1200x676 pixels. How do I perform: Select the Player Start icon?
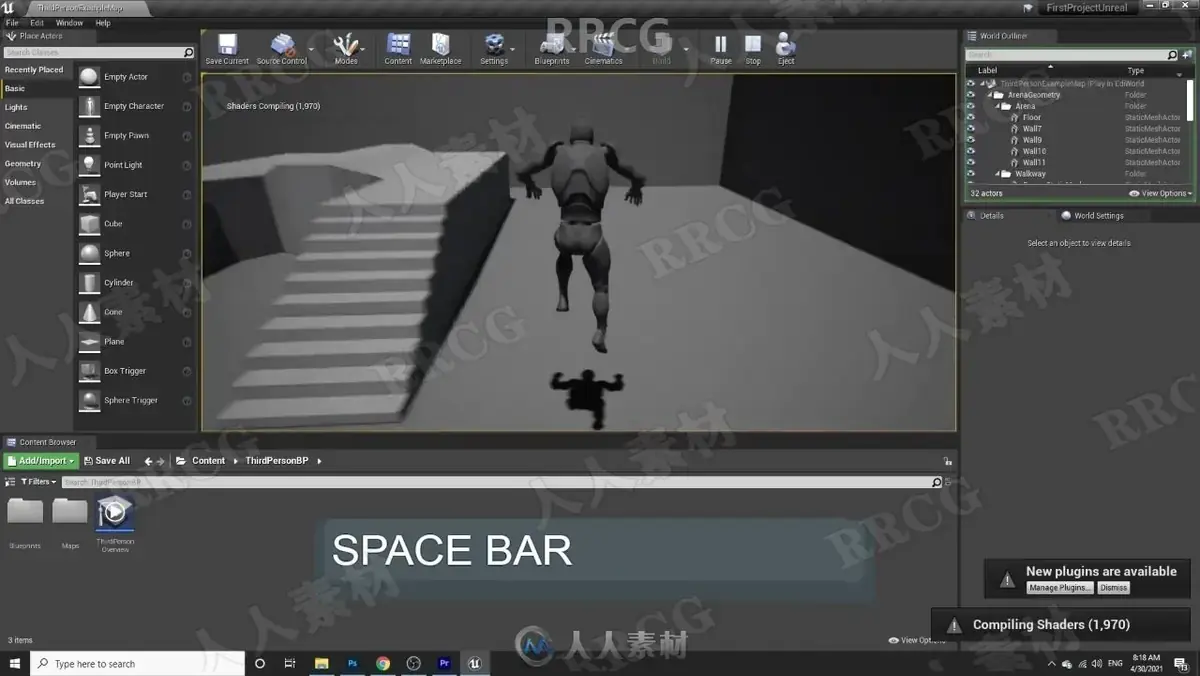(90, 194)
